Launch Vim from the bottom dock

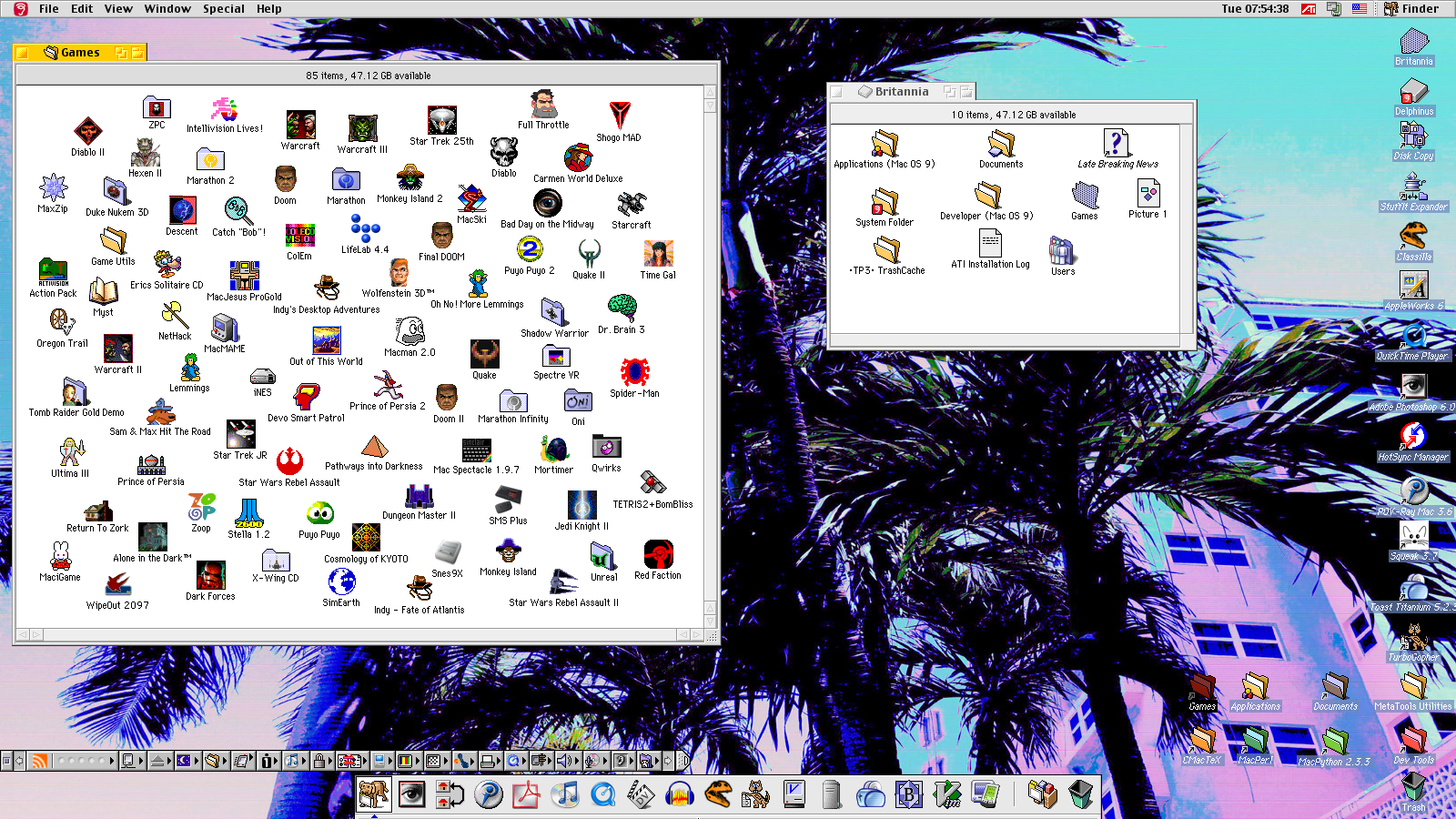point(947,794)
